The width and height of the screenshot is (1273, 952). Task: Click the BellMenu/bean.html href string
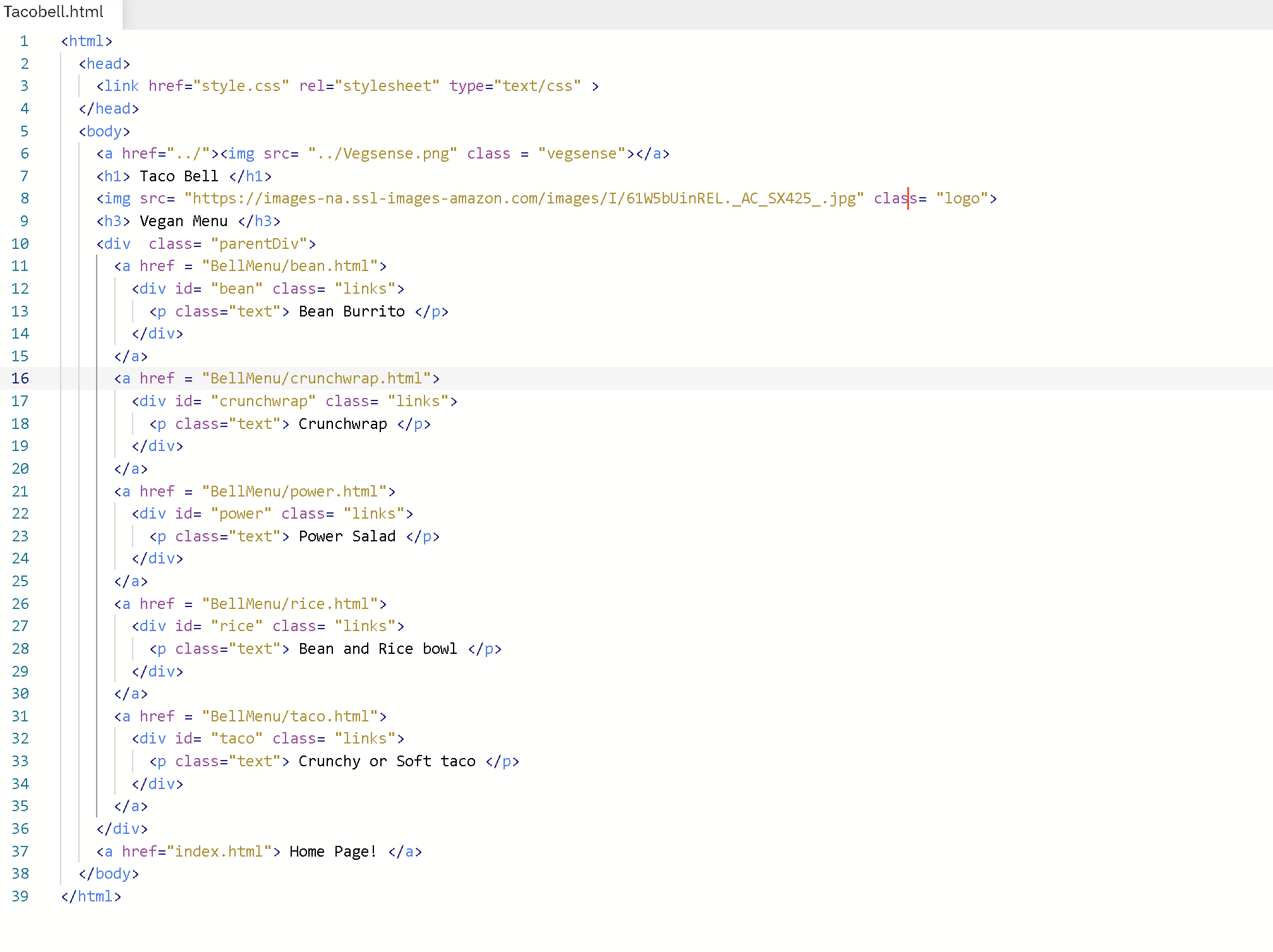pos(290,266)
